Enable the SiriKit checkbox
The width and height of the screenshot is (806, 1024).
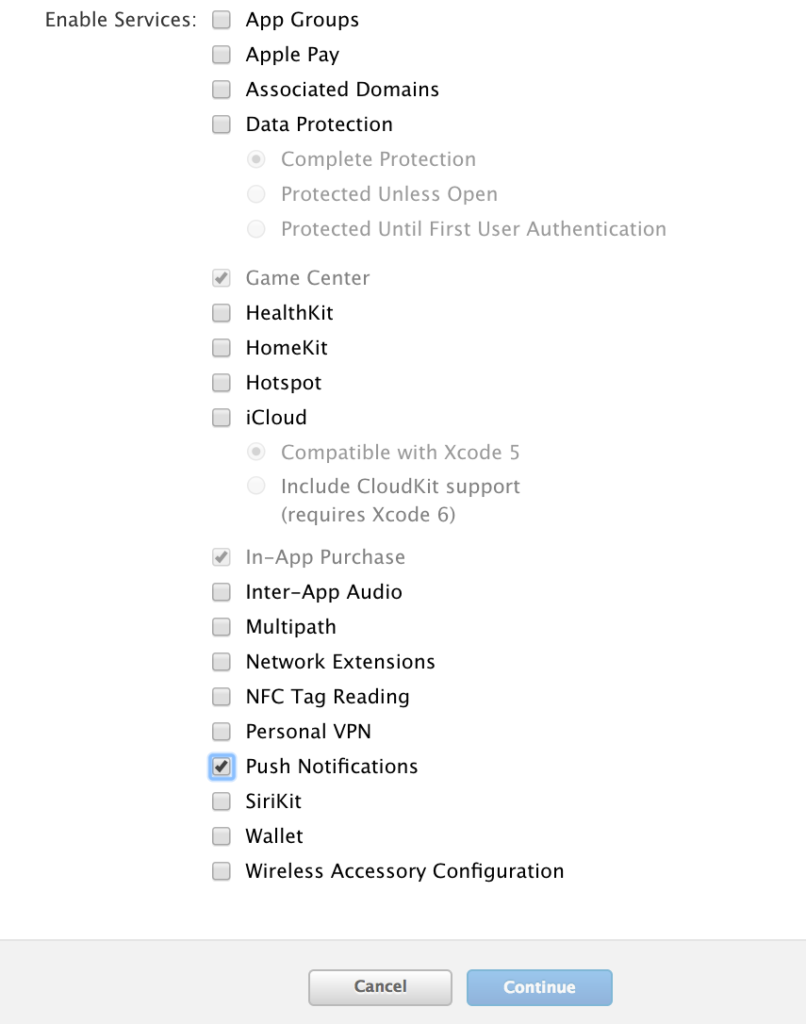[x=221, y=802]
